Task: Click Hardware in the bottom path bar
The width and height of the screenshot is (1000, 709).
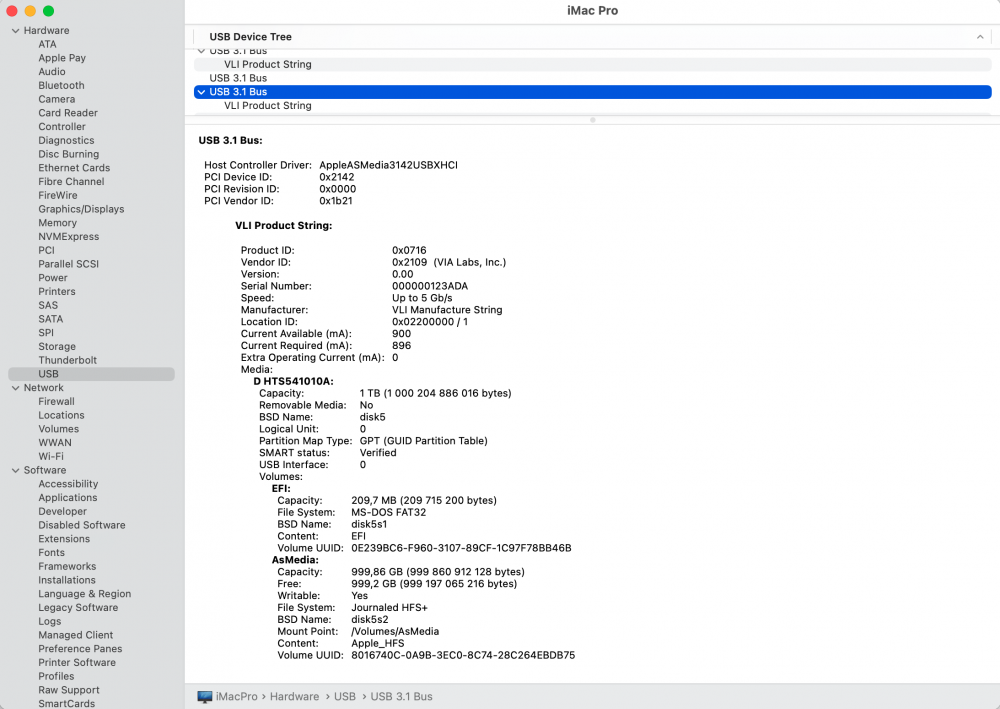Action: point(294,697)
